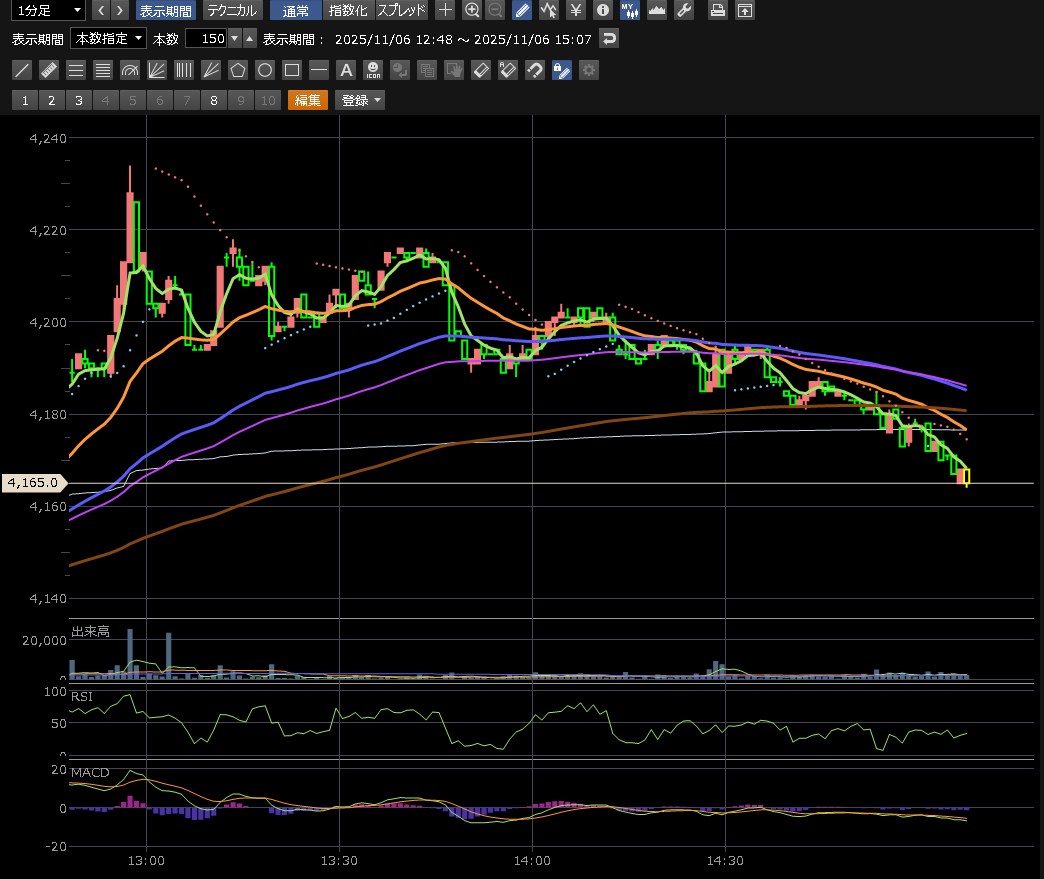The image size is (1044, 879).
Task: Click the printer icon to print chart
Action: (x=717, y=11)
